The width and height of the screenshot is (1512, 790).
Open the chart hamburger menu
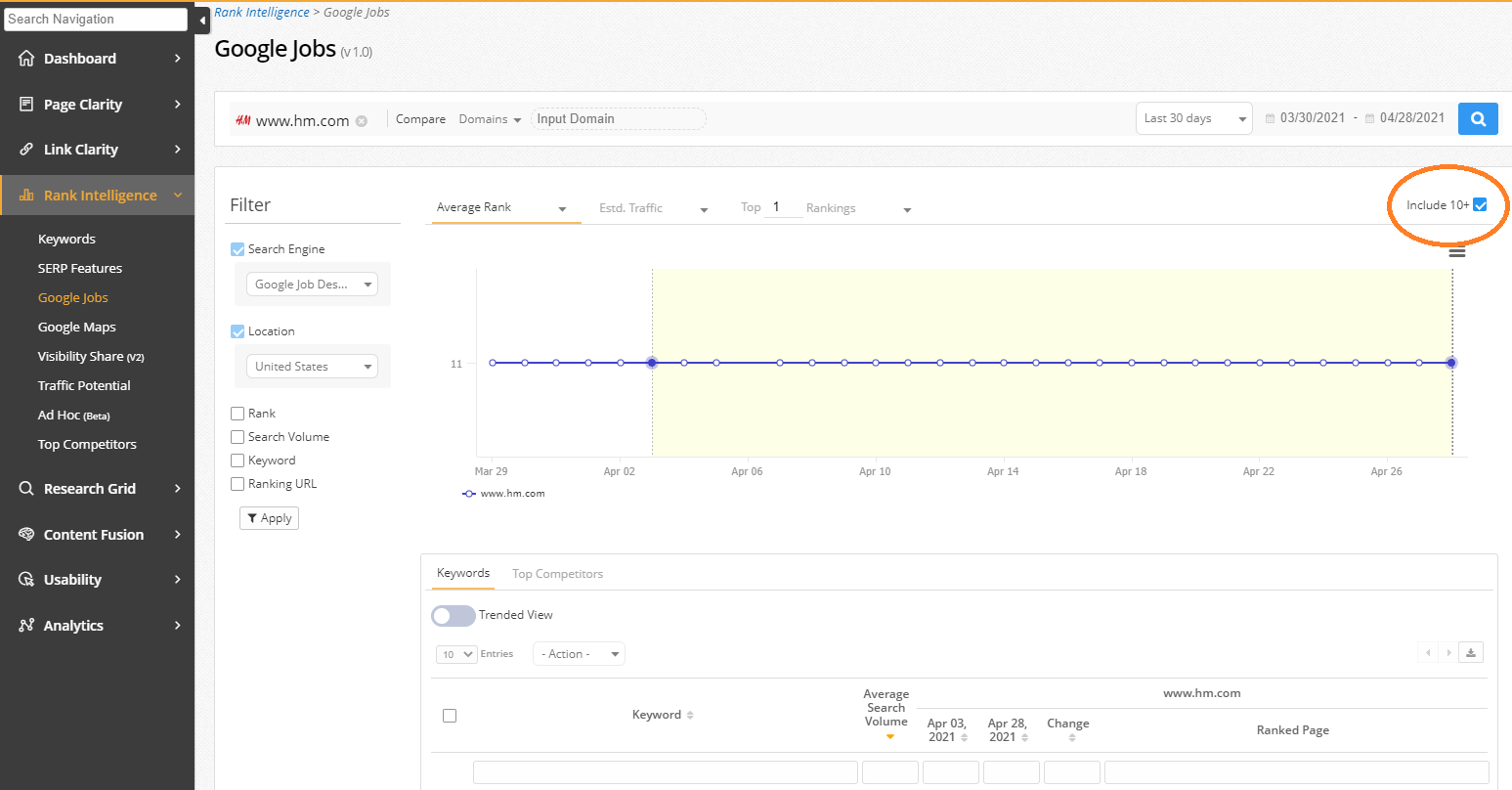click(x=1457, y=252)
